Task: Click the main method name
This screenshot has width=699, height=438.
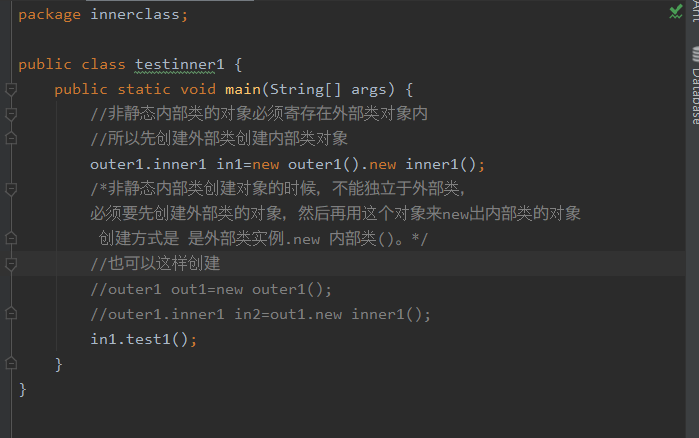Action: [x=243, y=90]
